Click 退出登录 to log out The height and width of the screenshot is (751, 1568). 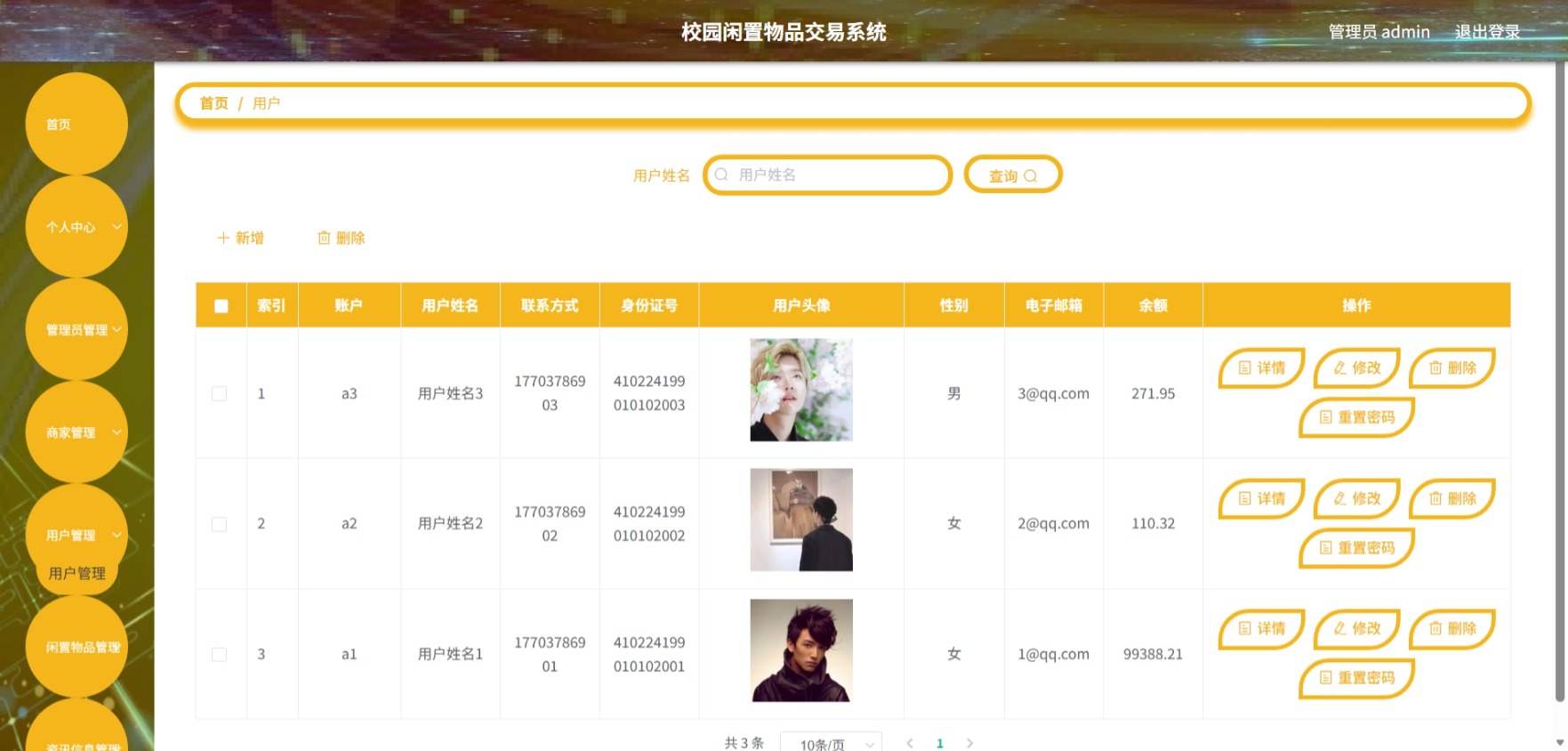point(1487,31)
